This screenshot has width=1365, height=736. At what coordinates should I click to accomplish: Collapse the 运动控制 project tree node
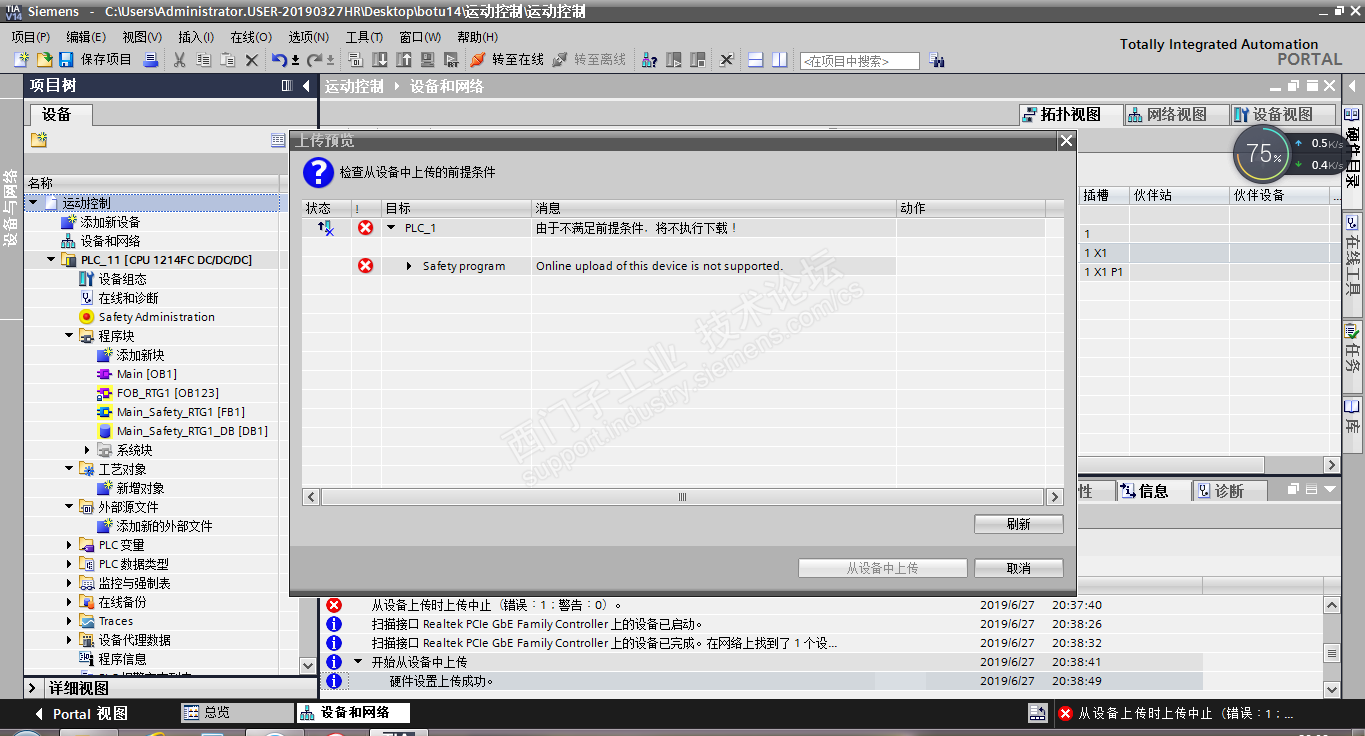click(x=33, y=203)
